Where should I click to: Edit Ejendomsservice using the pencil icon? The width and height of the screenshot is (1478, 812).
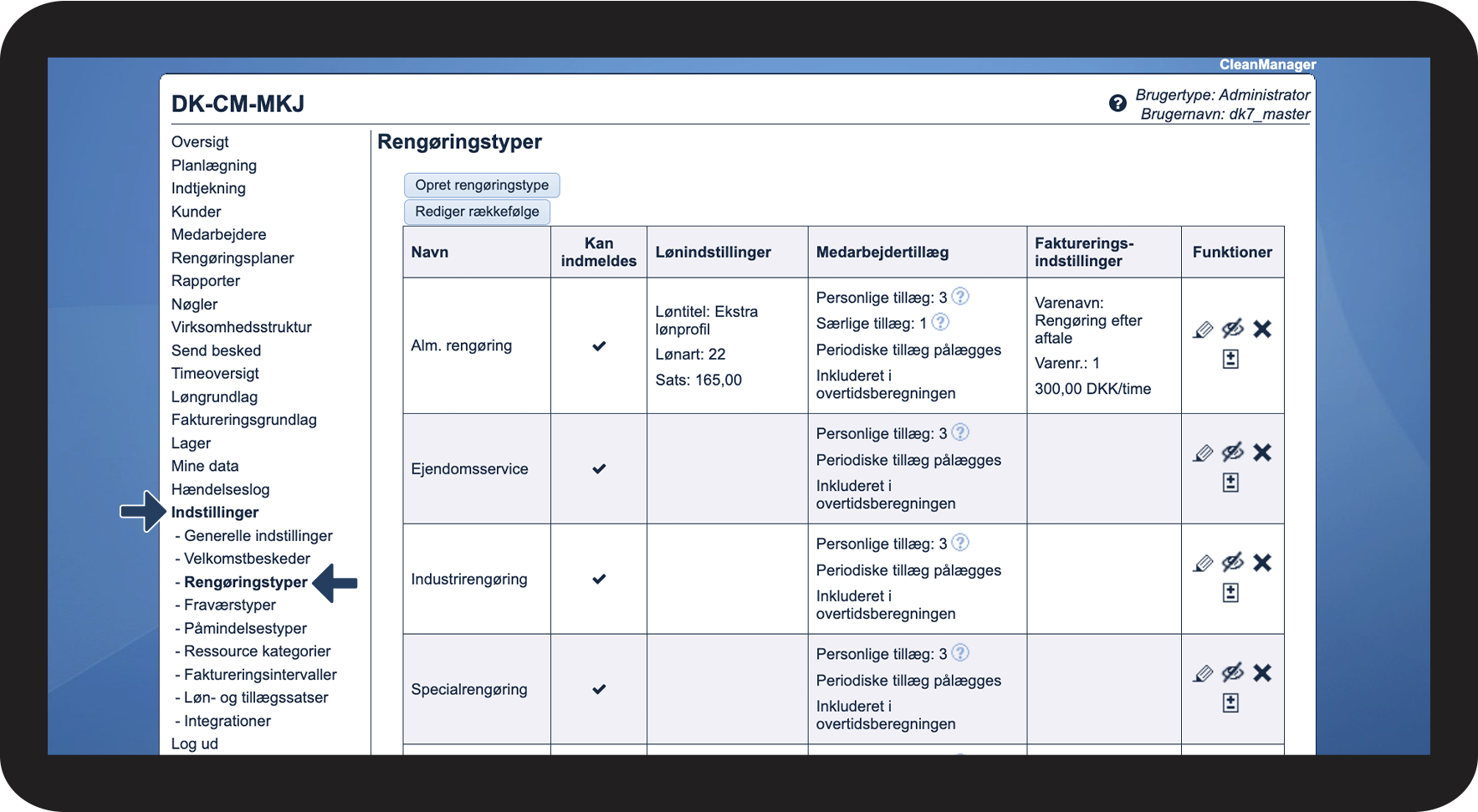tap(1203, 453)
